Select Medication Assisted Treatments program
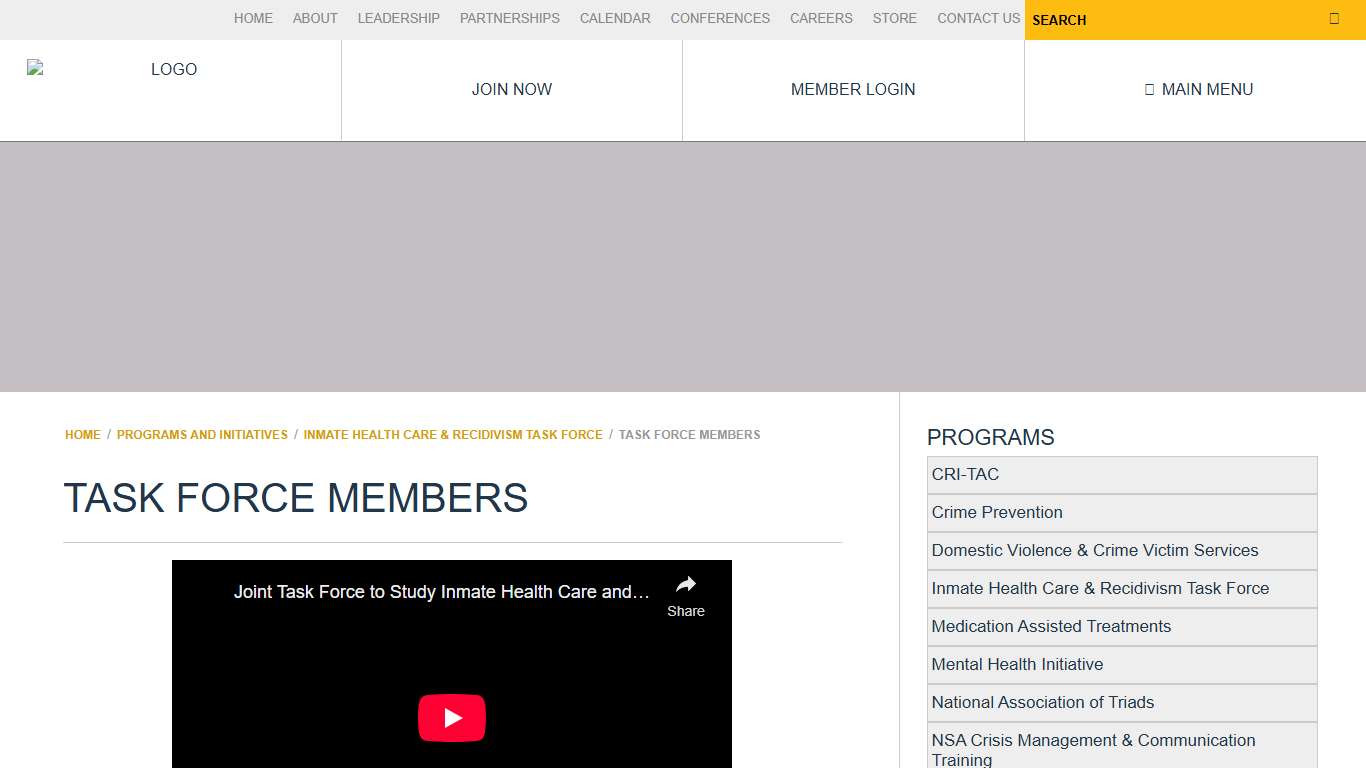This screenshot has height=768, width=1366. pyautogui.click(x=1051, y=626)
